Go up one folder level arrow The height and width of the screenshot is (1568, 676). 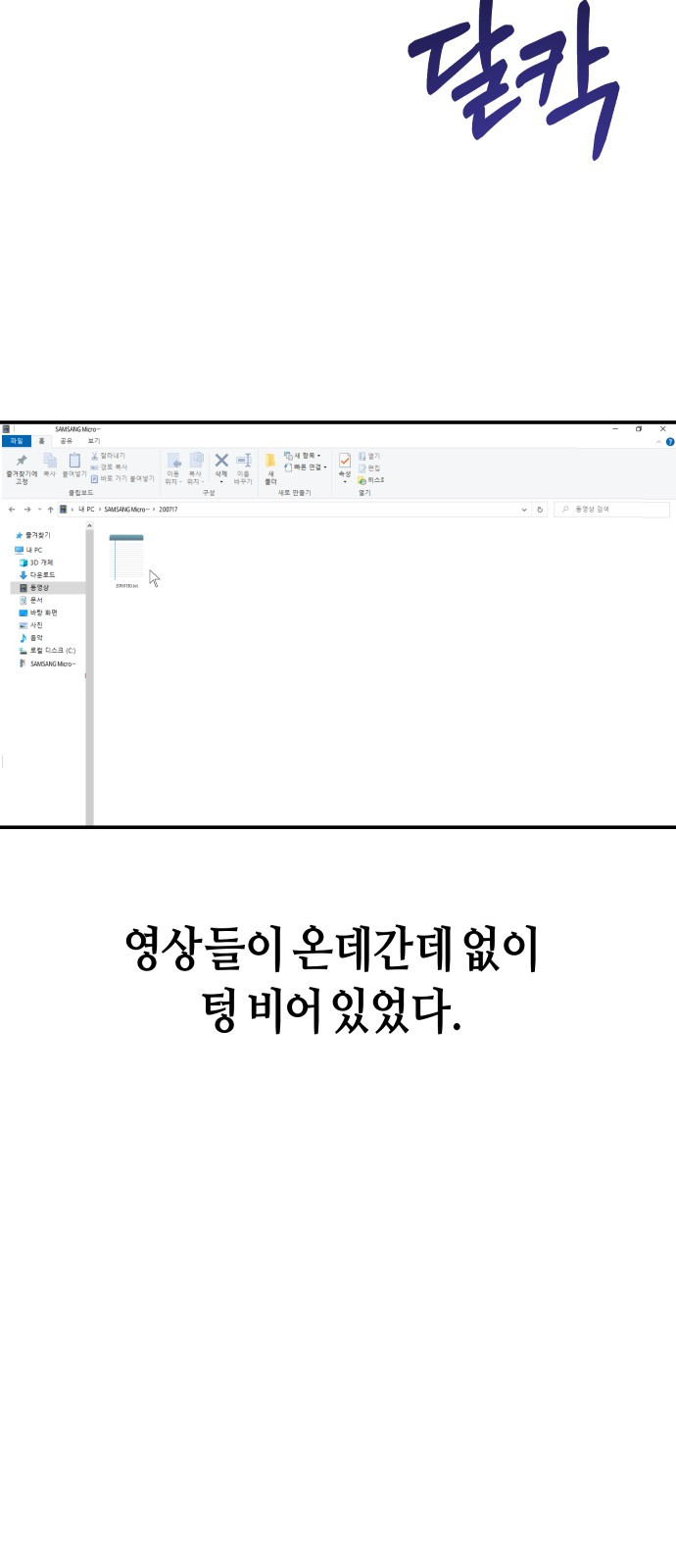click(50, 510)
